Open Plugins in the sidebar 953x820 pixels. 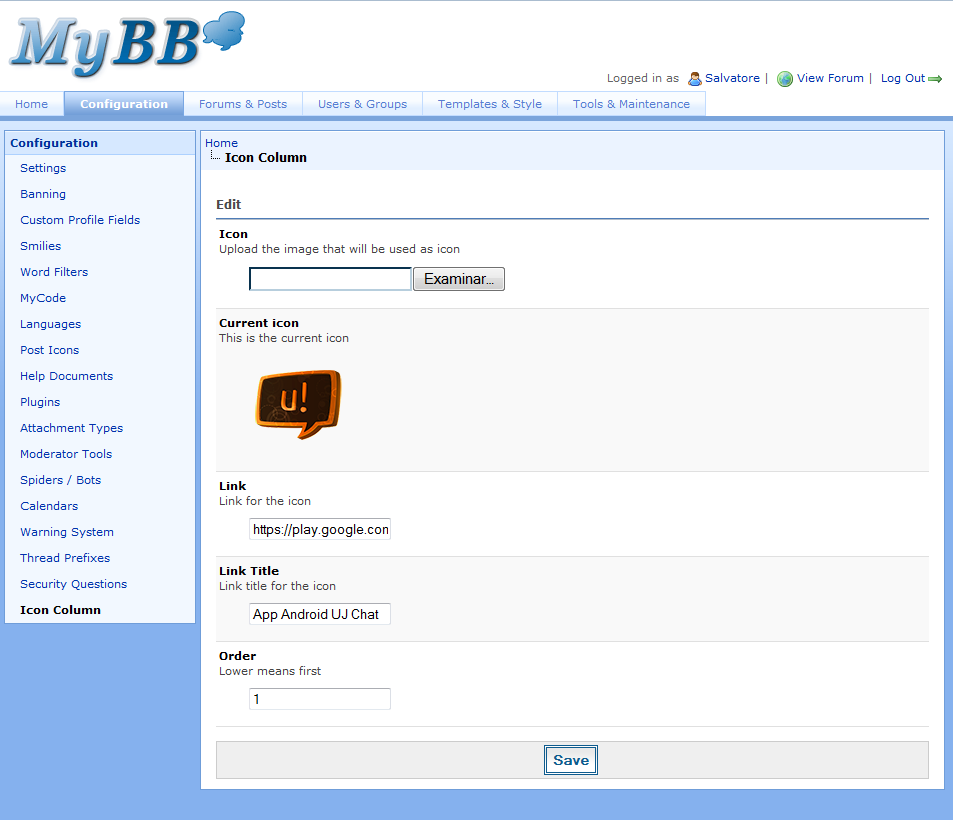40,402
